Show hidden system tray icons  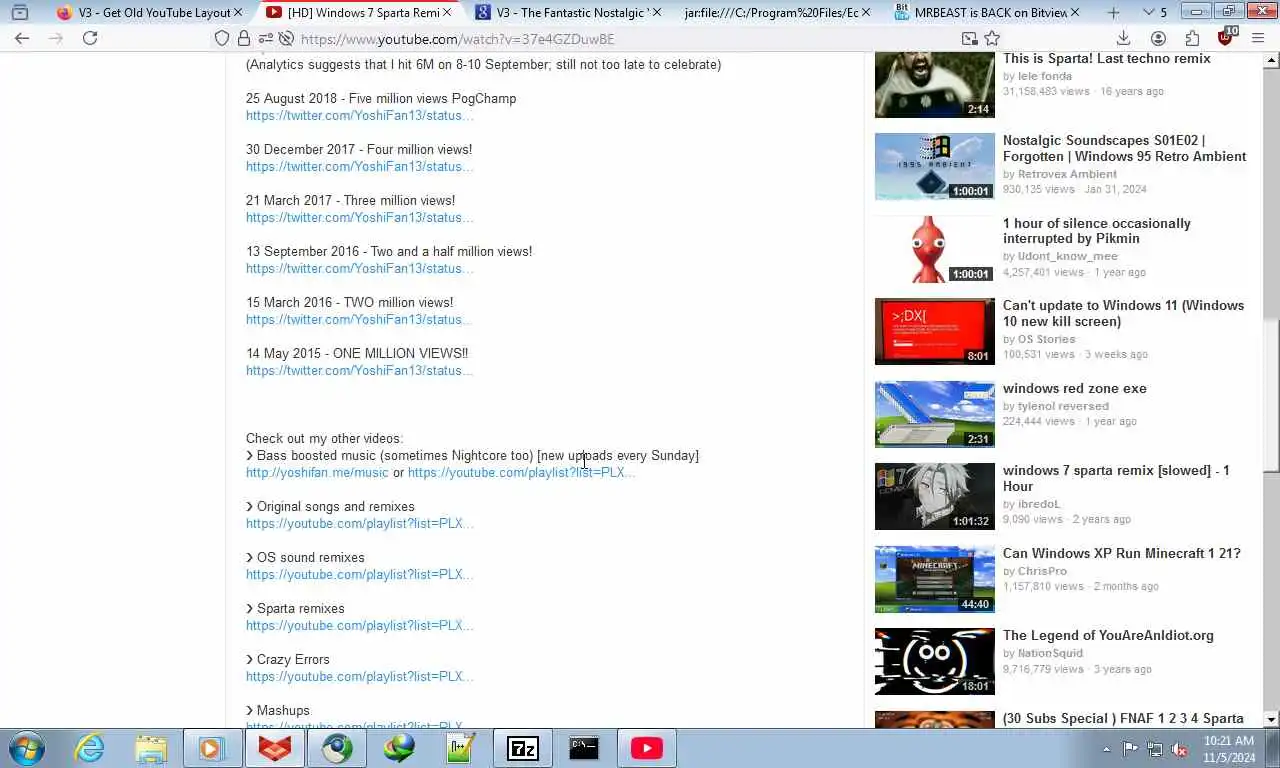click(x=1106, y=749)
